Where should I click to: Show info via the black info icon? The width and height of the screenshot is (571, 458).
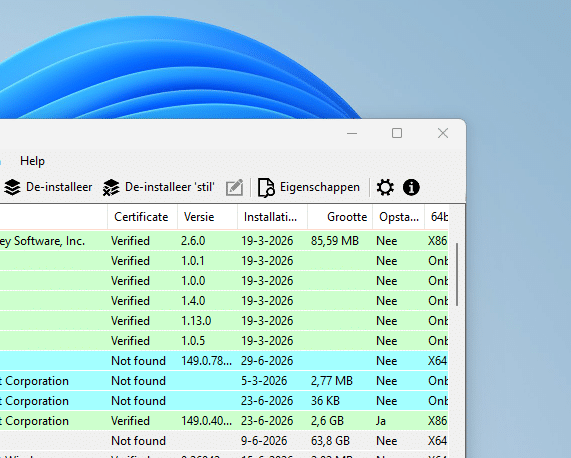(411, 187)
